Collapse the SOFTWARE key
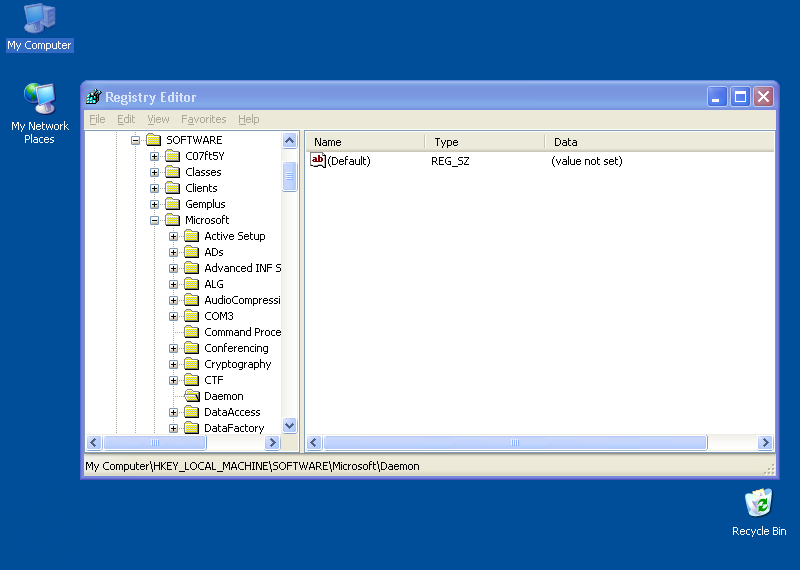800x570 pixels. pos(135,140)
